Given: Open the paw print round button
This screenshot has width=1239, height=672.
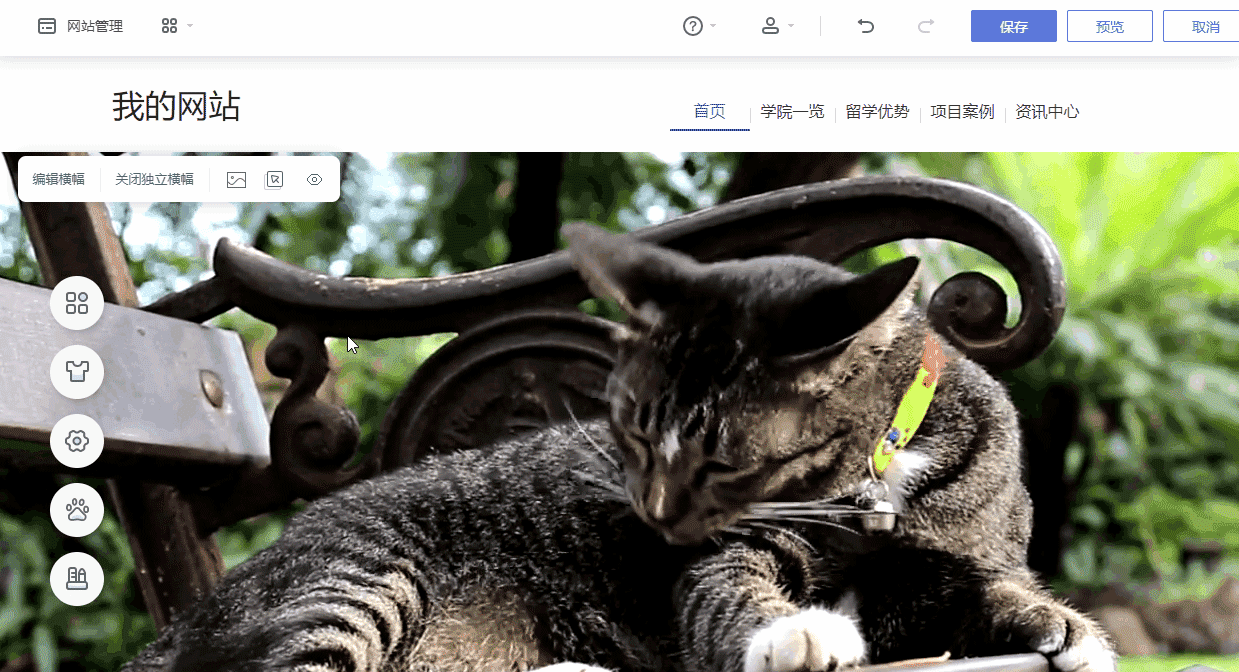Looking at the screenshot, I should [77, 510].
